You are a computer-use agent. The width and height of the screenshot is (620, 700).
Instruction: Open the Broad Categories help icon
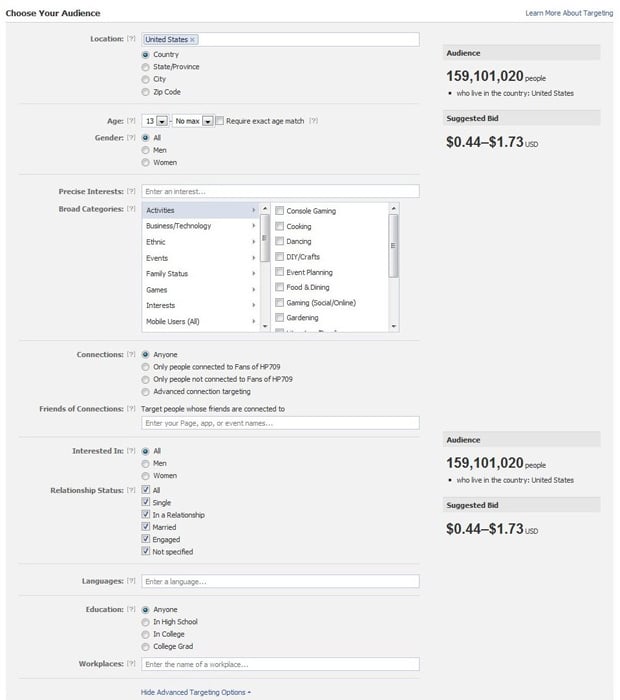tap(131, 208)
